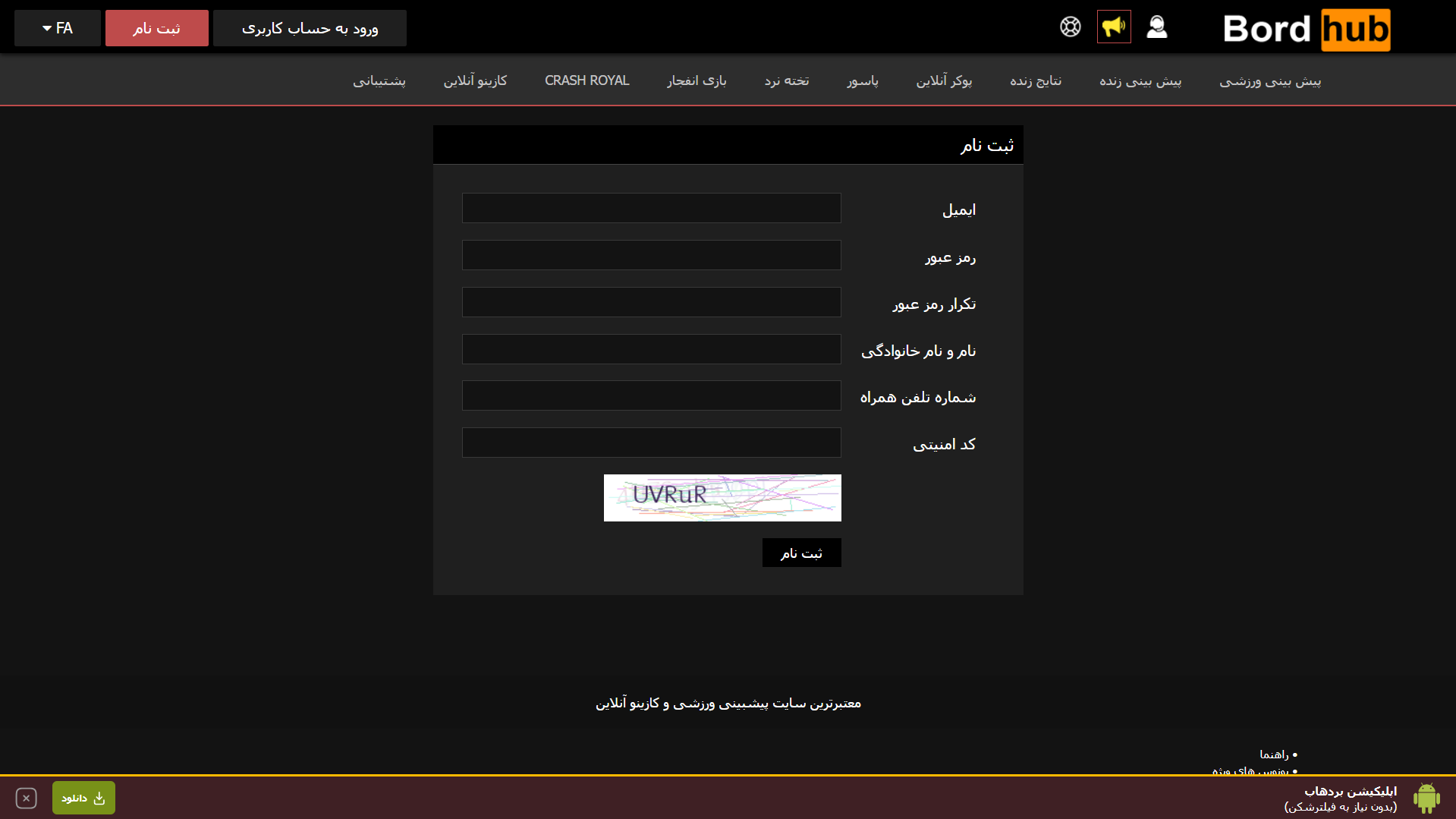Open نتایج زنده live results

[1036, 80]
